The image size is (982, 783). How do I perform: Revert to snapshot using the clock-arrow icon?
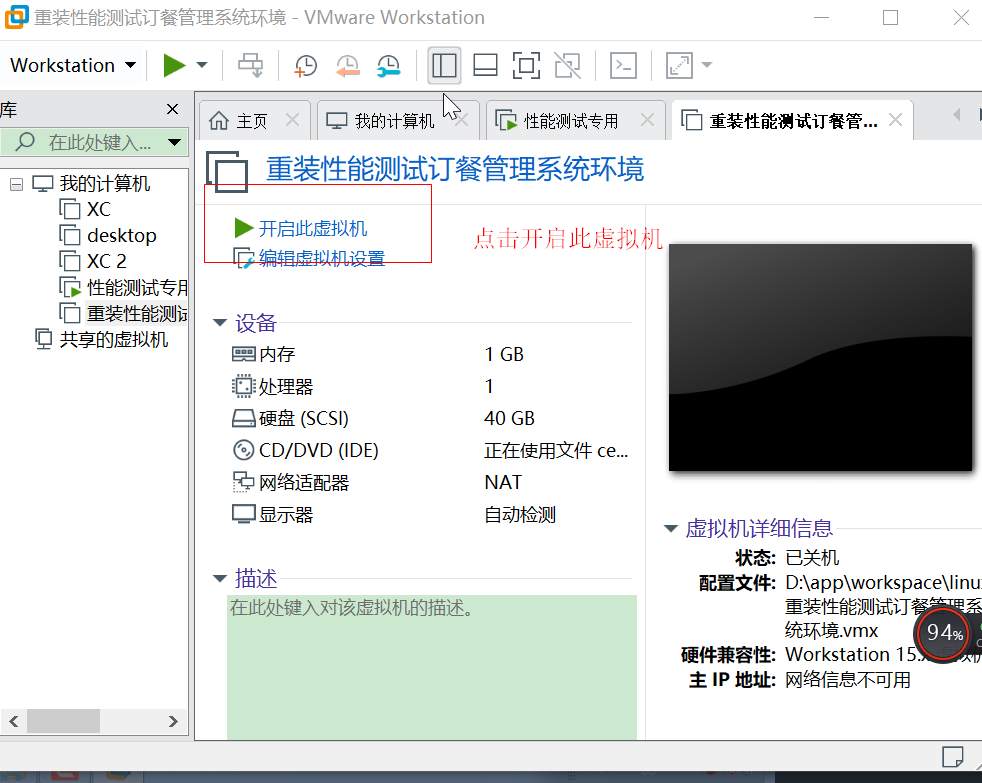347,65
